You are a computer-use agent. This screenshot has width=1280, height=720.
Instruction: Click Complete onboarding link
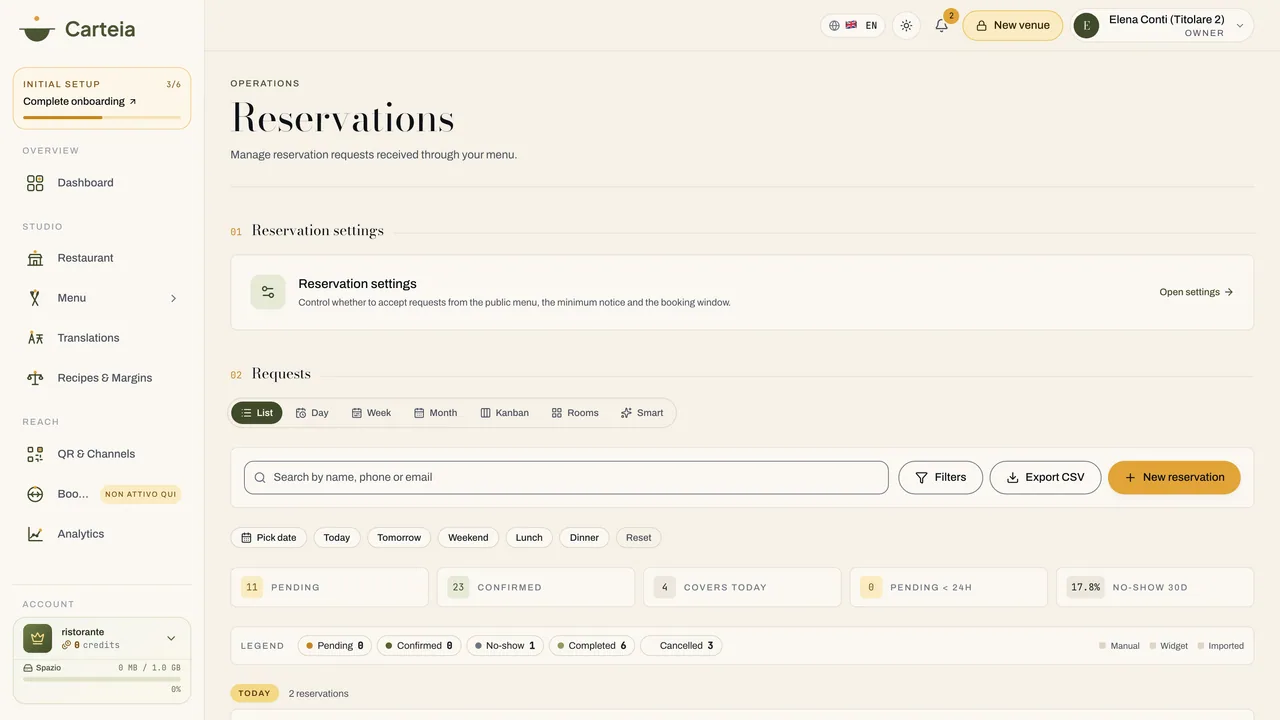pos(80,101)
